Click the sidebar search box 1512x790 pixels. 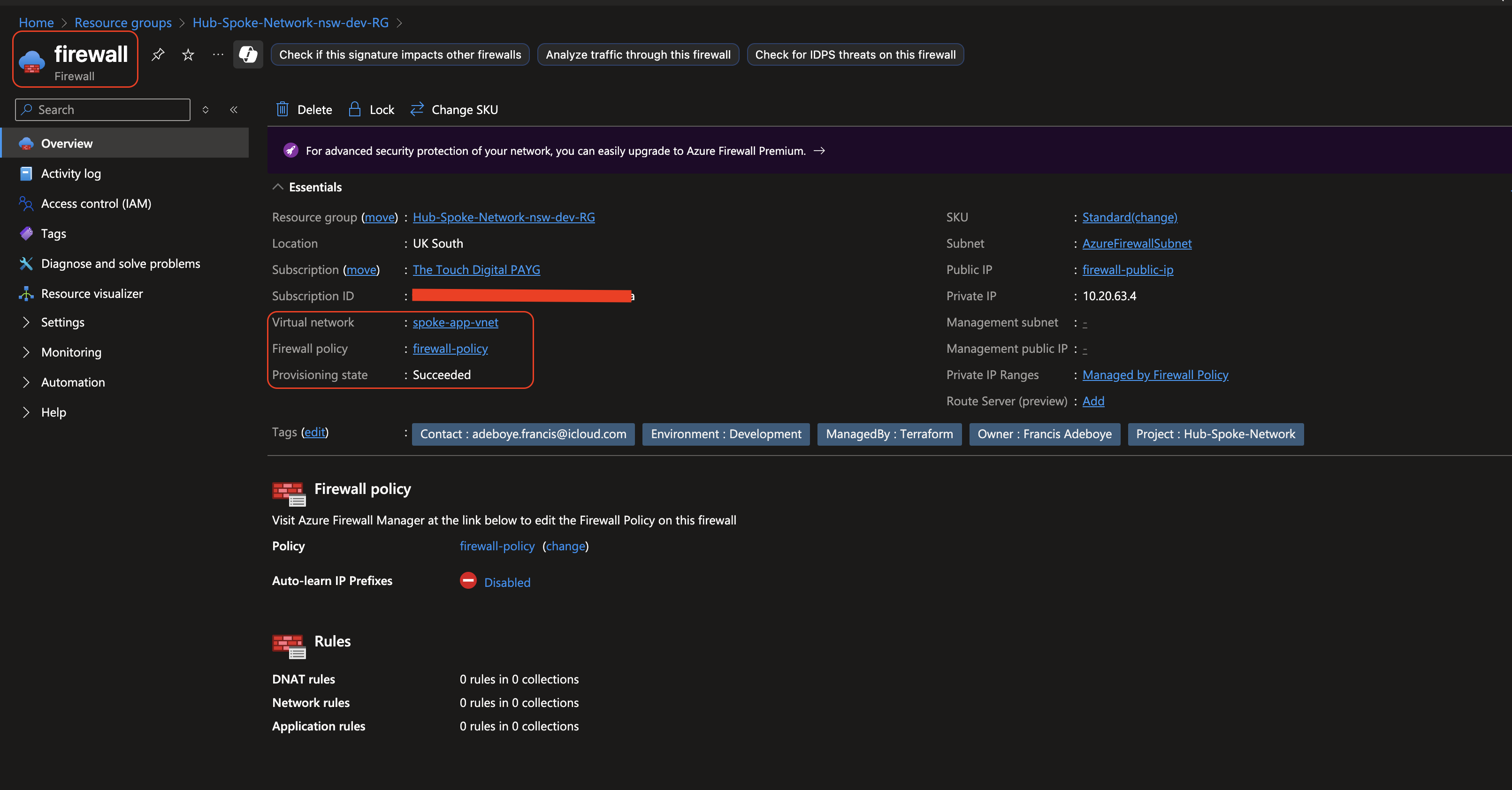click(x=101, y=109)
